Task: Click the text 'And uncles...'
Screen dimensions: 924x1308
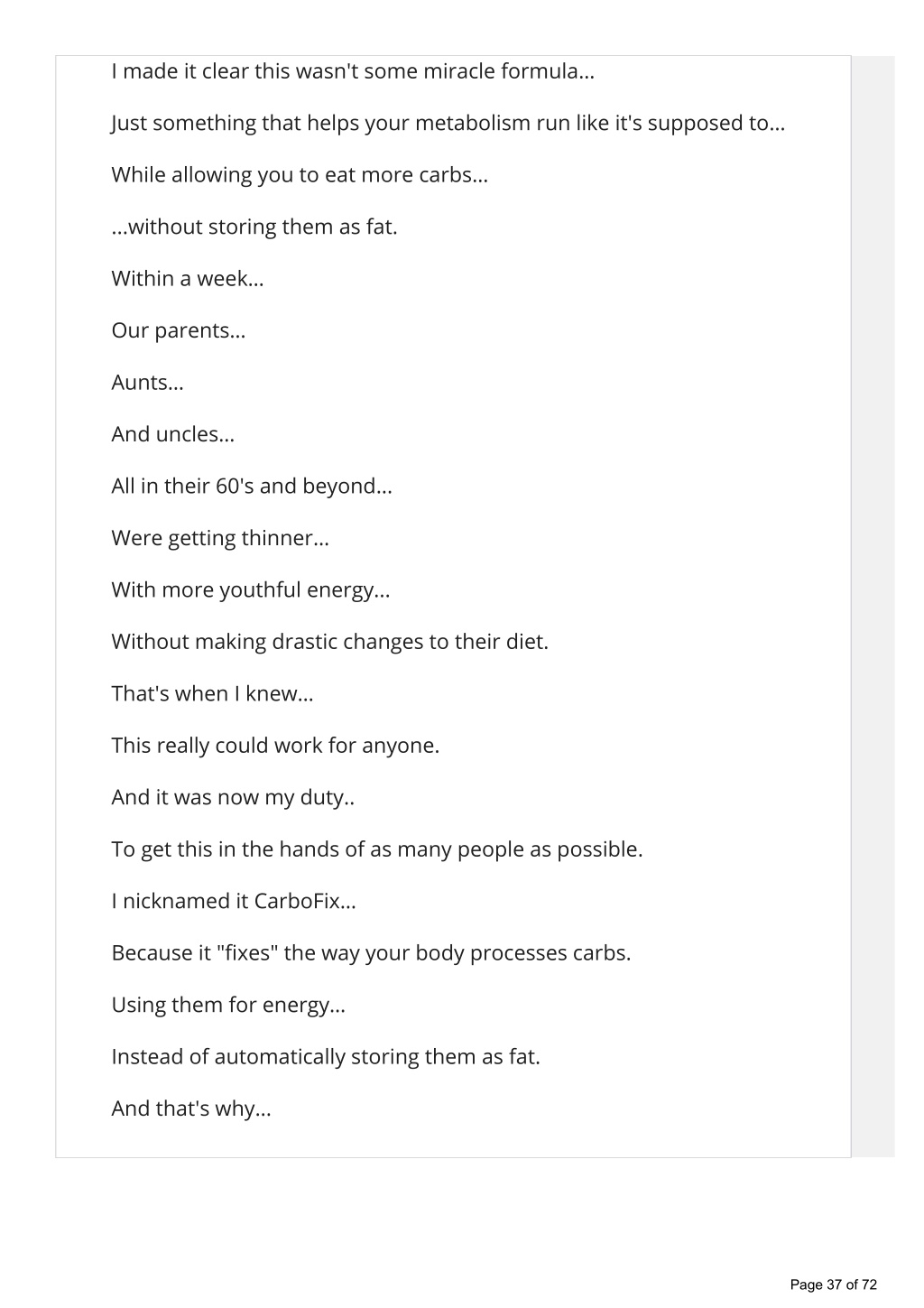Action: tap(173, 434)
